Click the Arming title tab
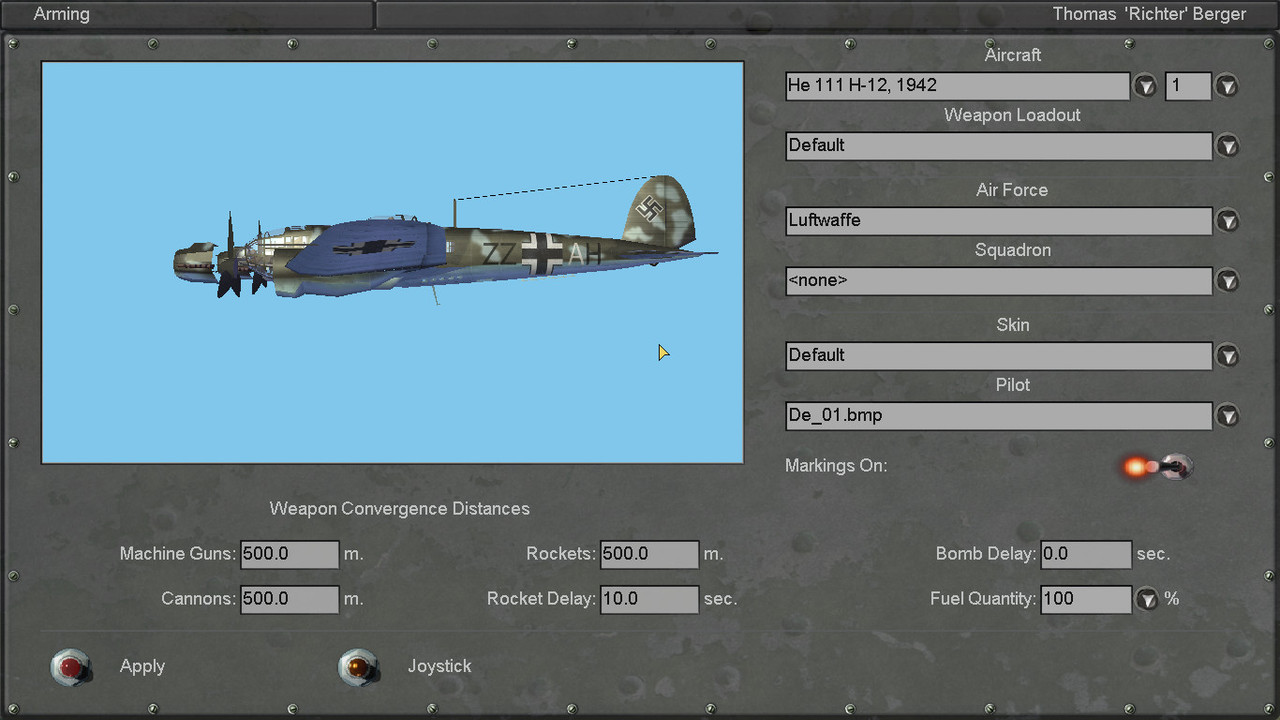The image size is (1280, 720). pyautogui.click(x=61, y=14)
